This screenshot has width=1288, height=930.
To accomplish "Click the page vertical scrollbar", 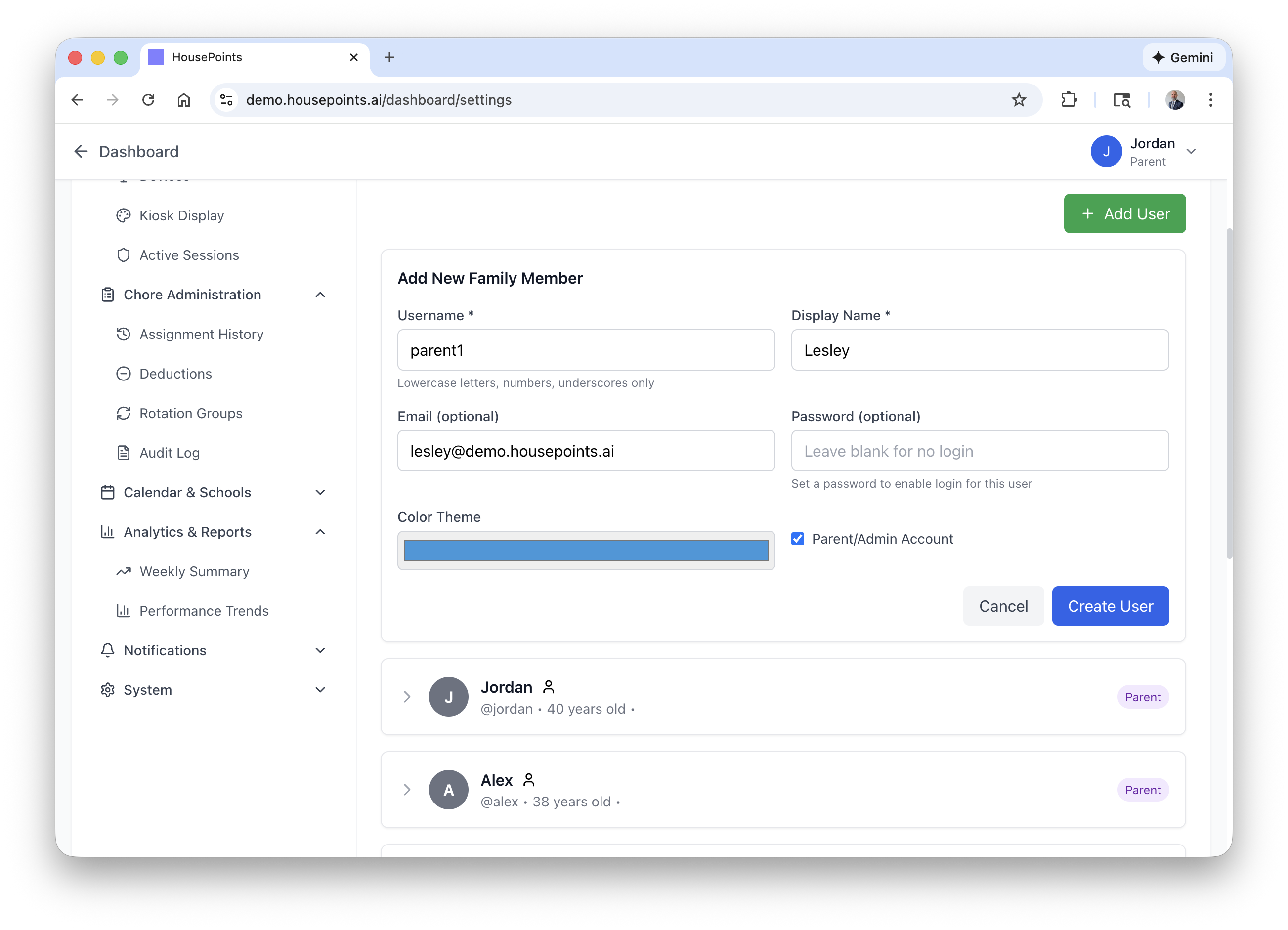I will [1229, 393].
